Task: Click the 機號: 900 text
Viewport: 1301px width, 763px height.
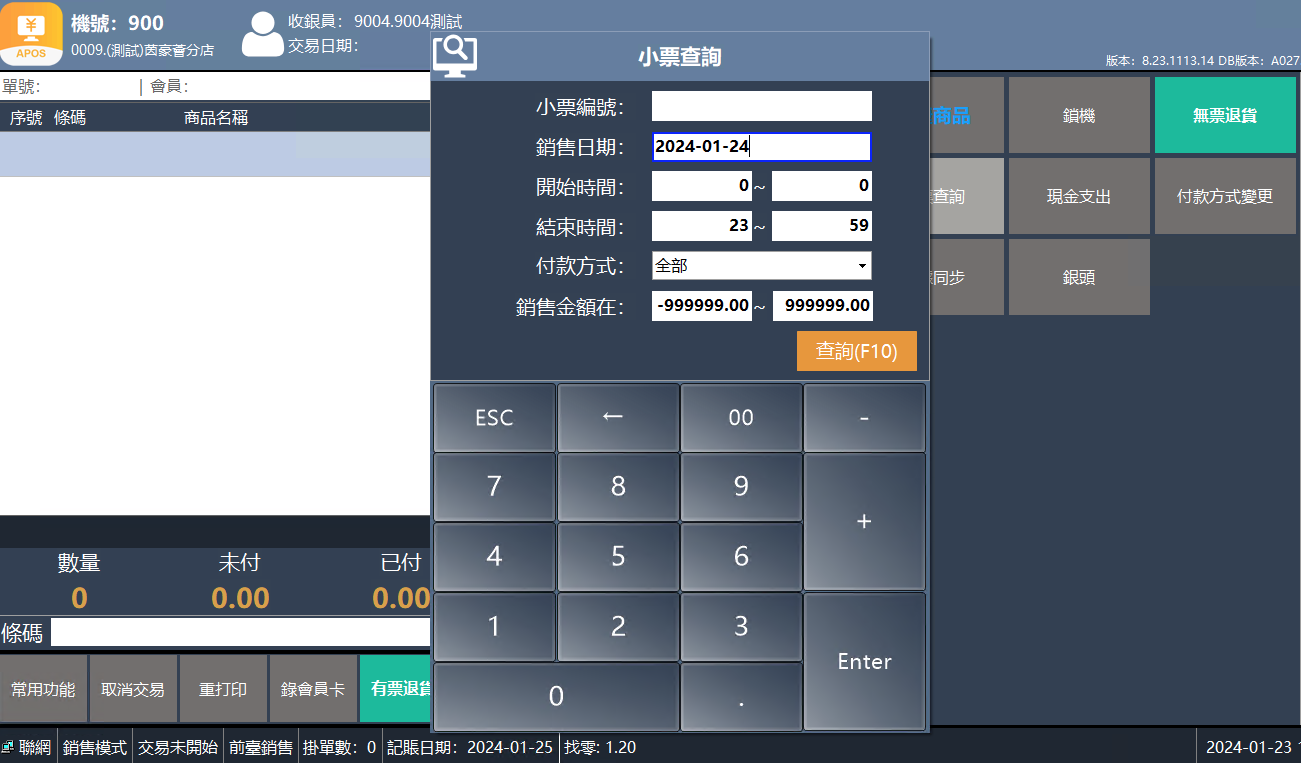Action: click(117, 23)
